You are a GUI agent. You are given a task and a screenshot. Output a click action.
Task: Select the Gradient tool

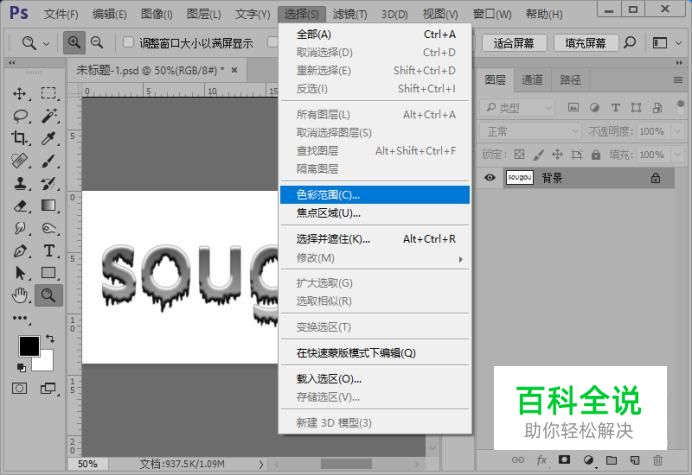point(49,206)
